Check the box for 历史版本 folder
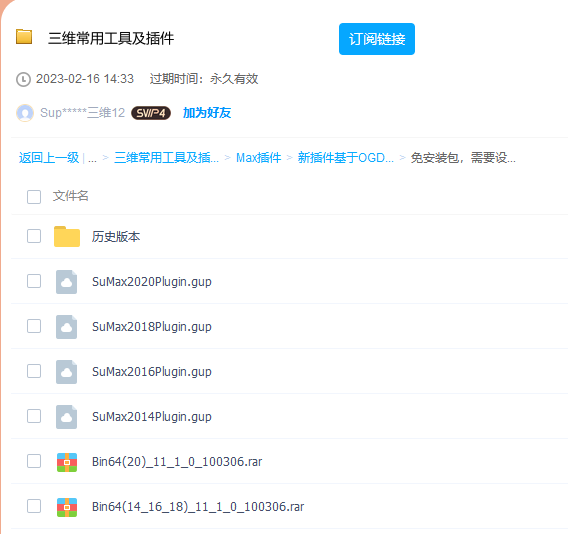The width and height of the screenshot is (568, 534). click(34, 236)
